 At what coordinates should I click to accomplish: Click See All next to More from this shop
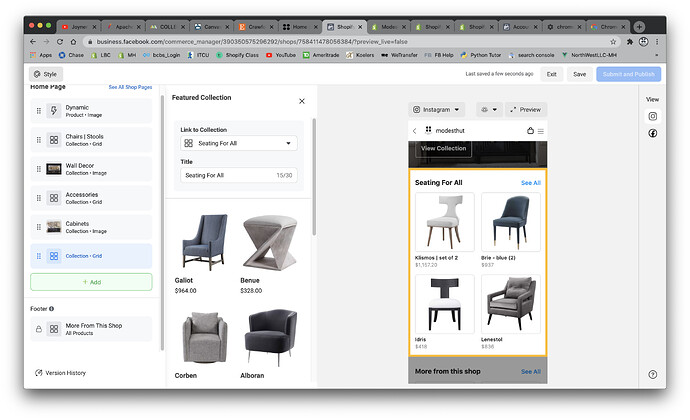coord(531,372)
